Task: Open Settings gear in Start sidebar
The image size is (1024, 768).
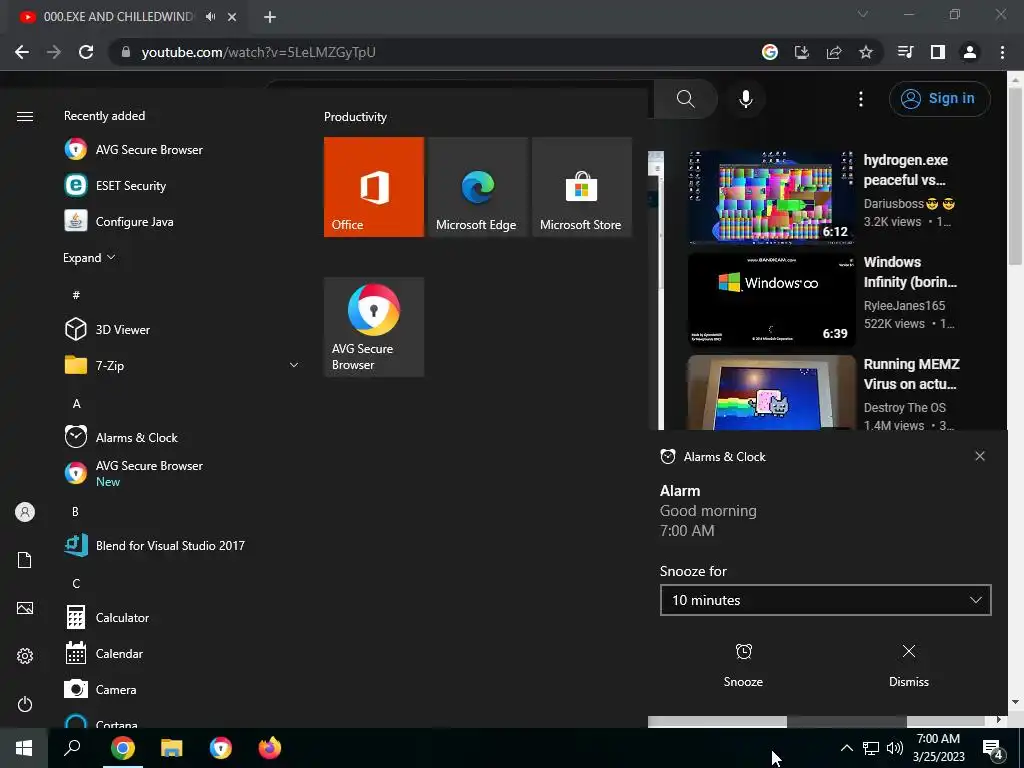Action: click(25, 656)
